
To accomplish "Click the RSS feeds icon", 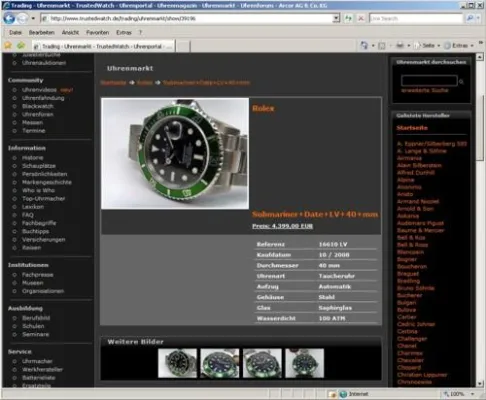I will coord(382,46).
